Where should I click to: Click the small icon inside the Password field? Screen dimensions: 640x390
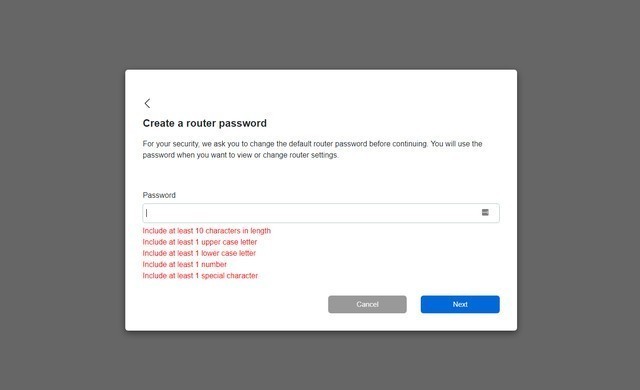tap(485, 213)
